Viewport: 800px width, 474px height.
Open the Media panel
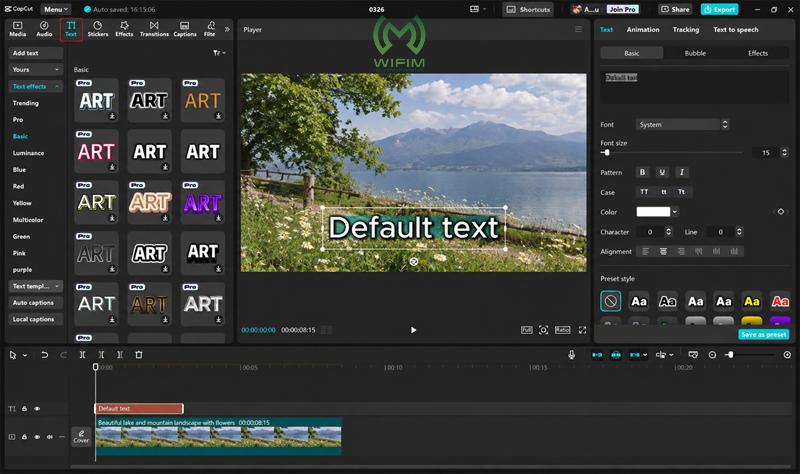[17, 29]
